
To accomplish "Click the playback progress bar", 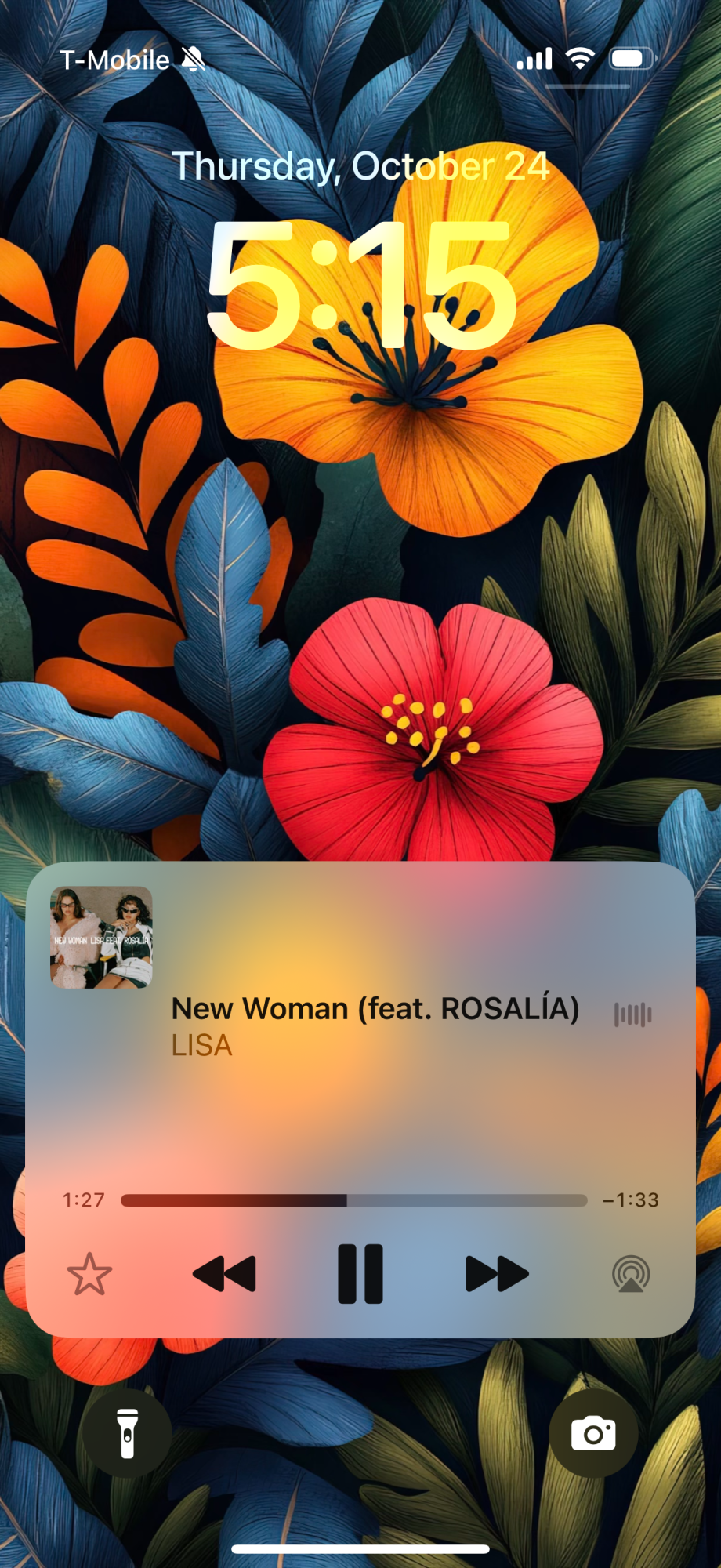I will pyautogui.click(x=354, y=1200).
